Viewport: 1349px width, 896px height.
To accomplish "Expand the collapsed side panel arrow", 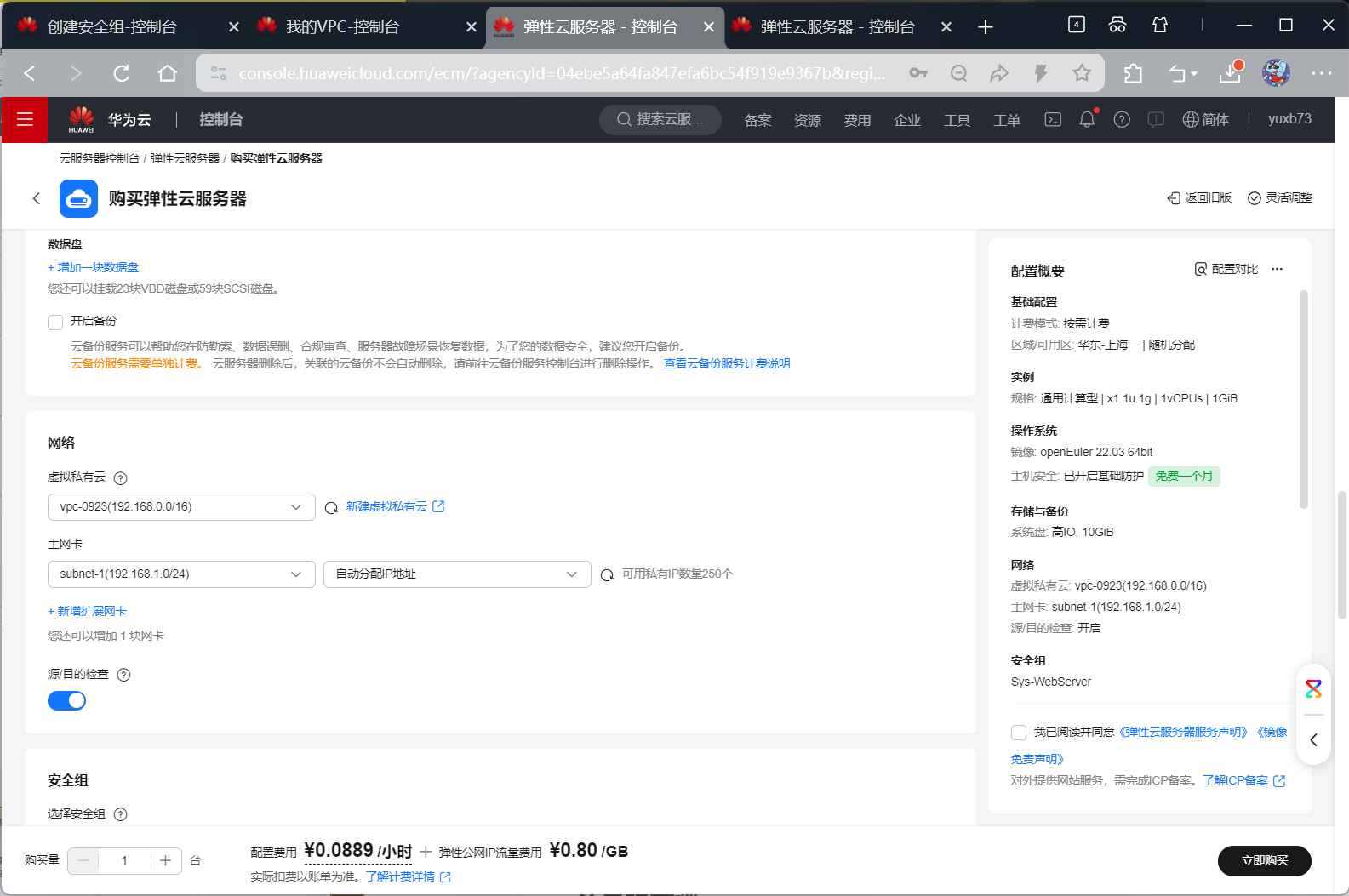I will 1313,739.
